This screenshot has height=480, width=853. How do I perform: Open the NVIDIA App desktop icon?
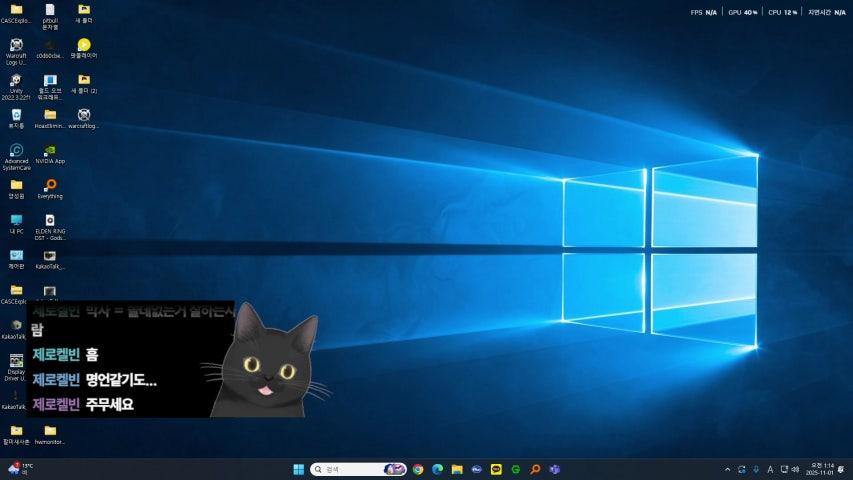pos(50,150)
